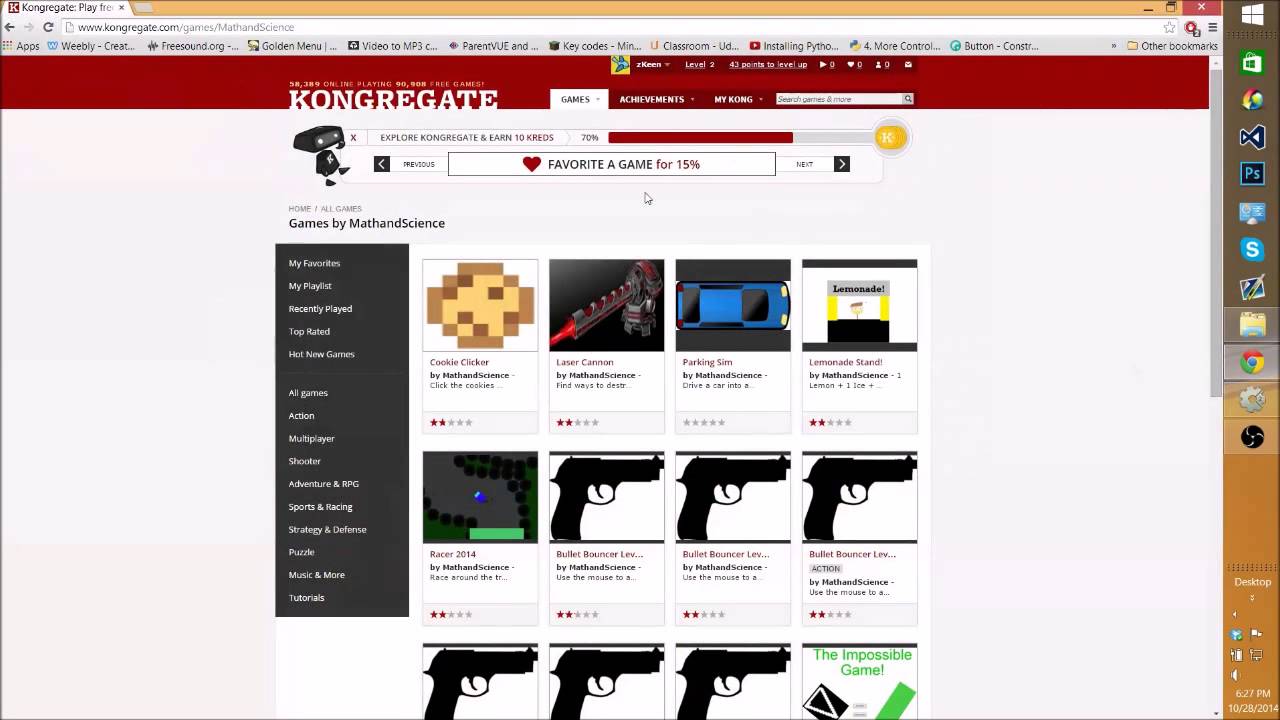Click the heart favorites counter icon

tap(851, 65)
